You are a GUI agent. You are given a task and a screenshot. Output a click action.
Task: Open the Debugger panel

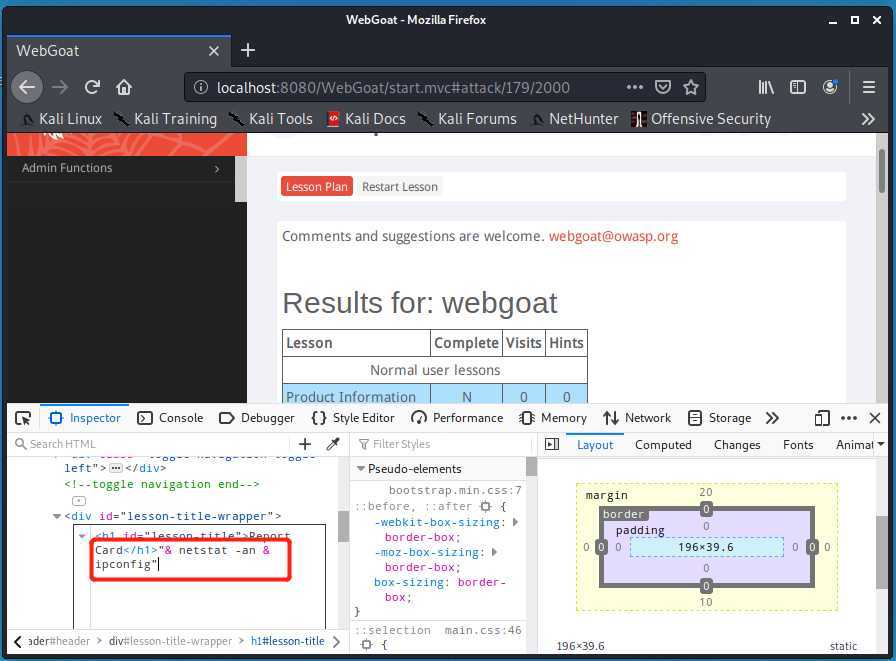257,418
